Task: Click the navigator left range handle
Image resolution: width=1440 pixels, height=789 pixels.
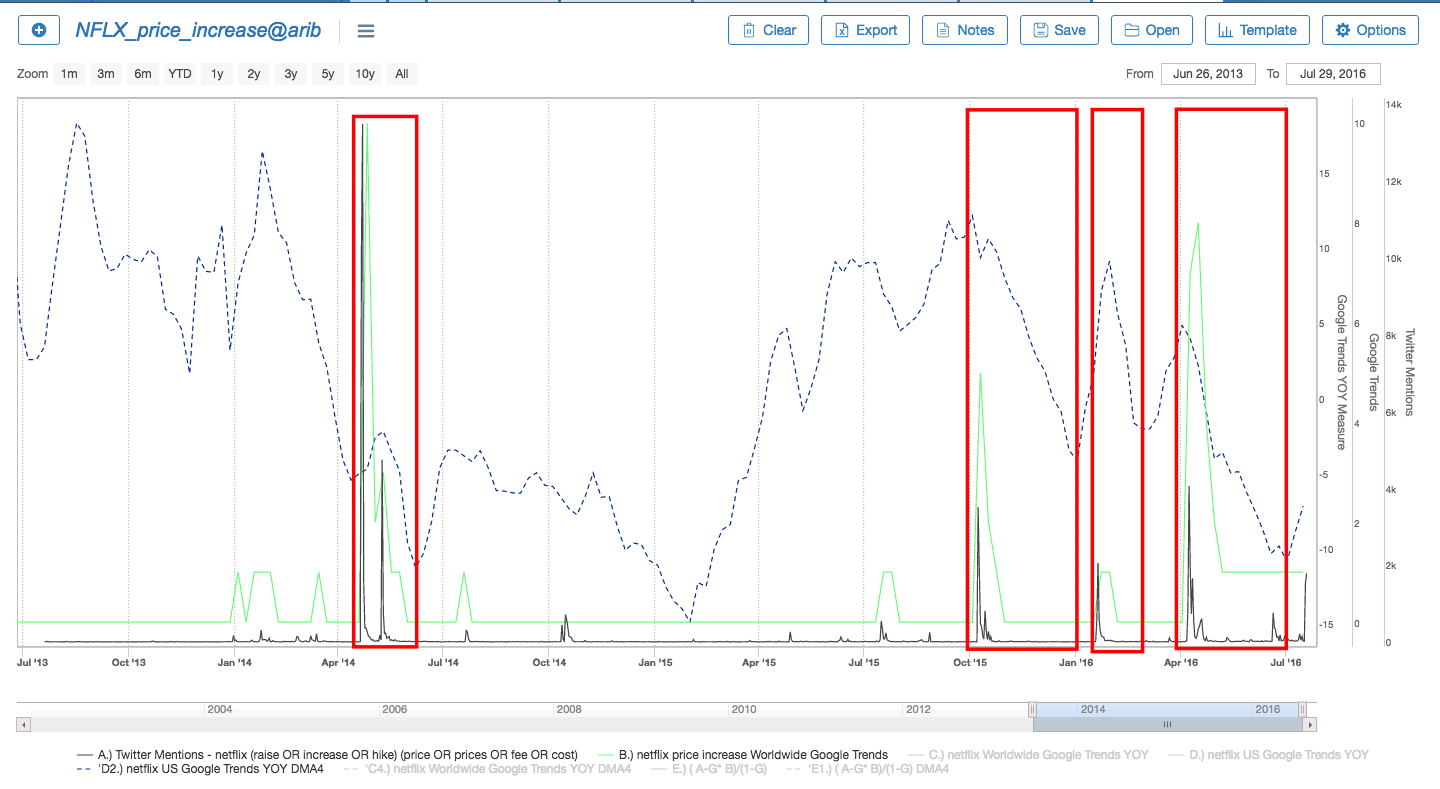Action: [x=1033, y=709]
